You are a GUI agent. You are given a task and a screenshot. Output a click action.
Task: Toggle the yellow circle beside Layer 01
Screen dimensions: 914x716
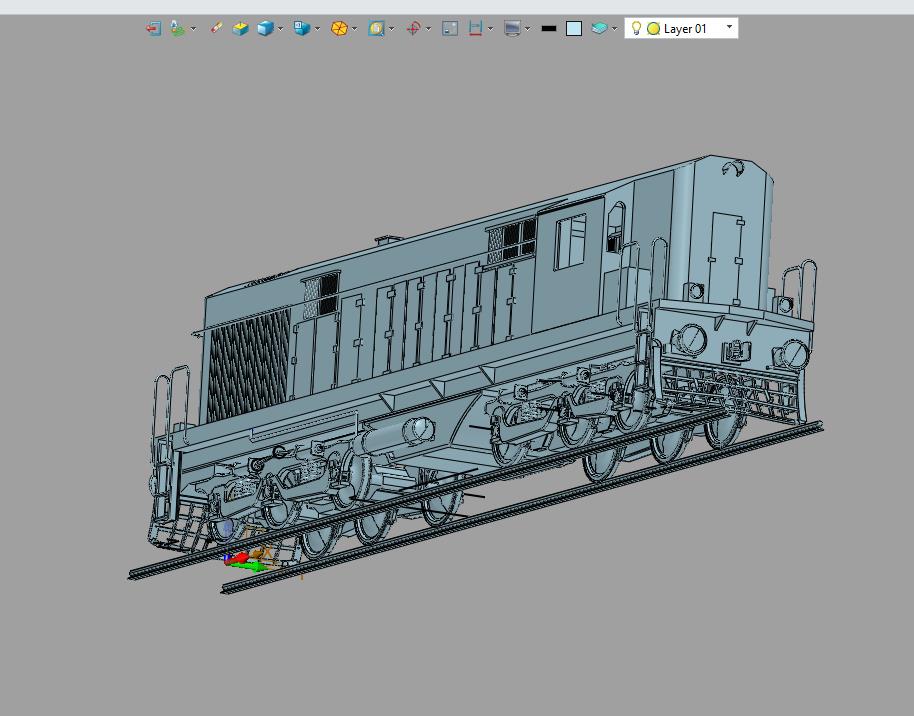click(653, 29)
